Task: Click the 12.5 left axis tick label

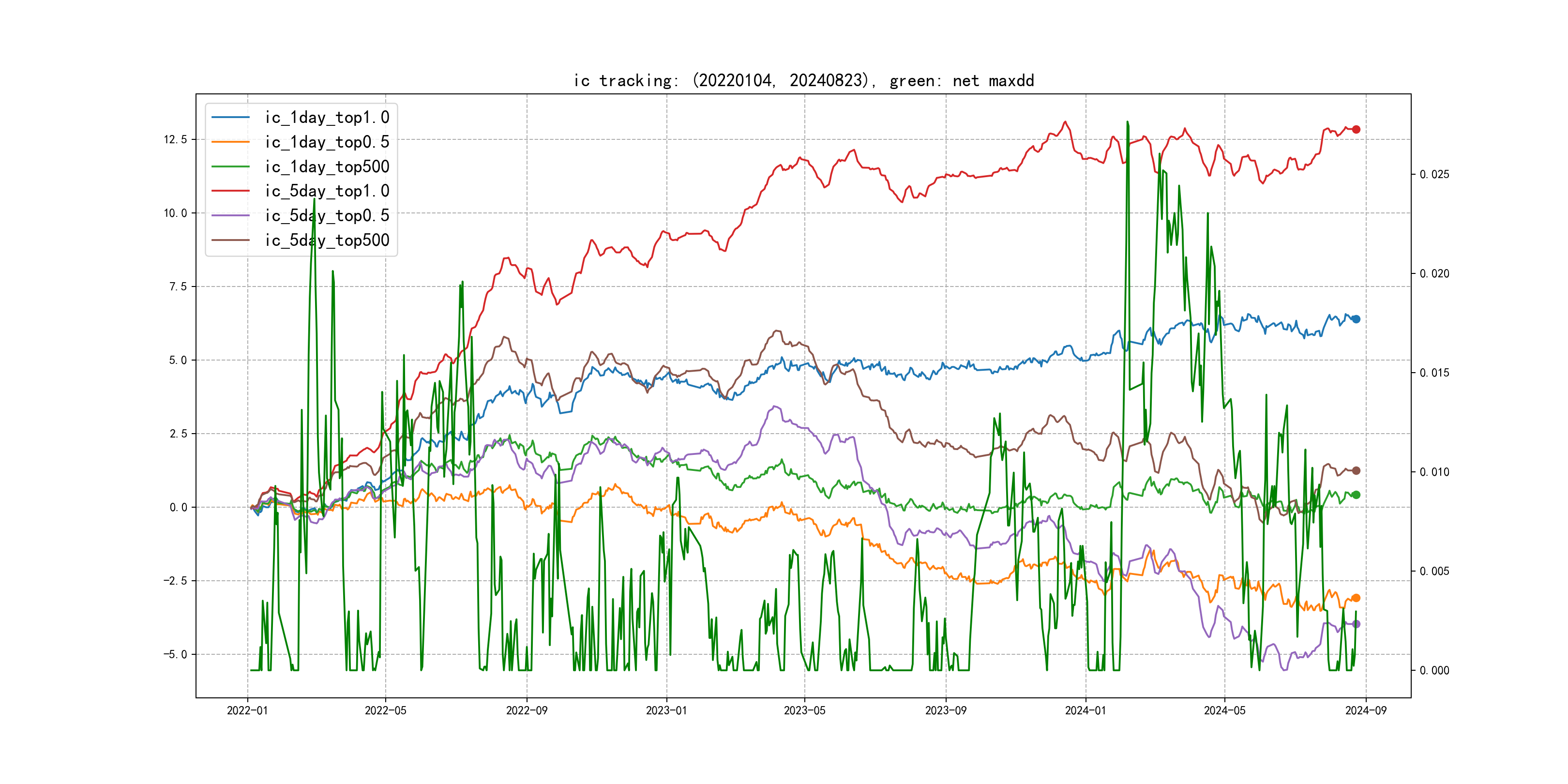Action: click(x=175, y=139)
